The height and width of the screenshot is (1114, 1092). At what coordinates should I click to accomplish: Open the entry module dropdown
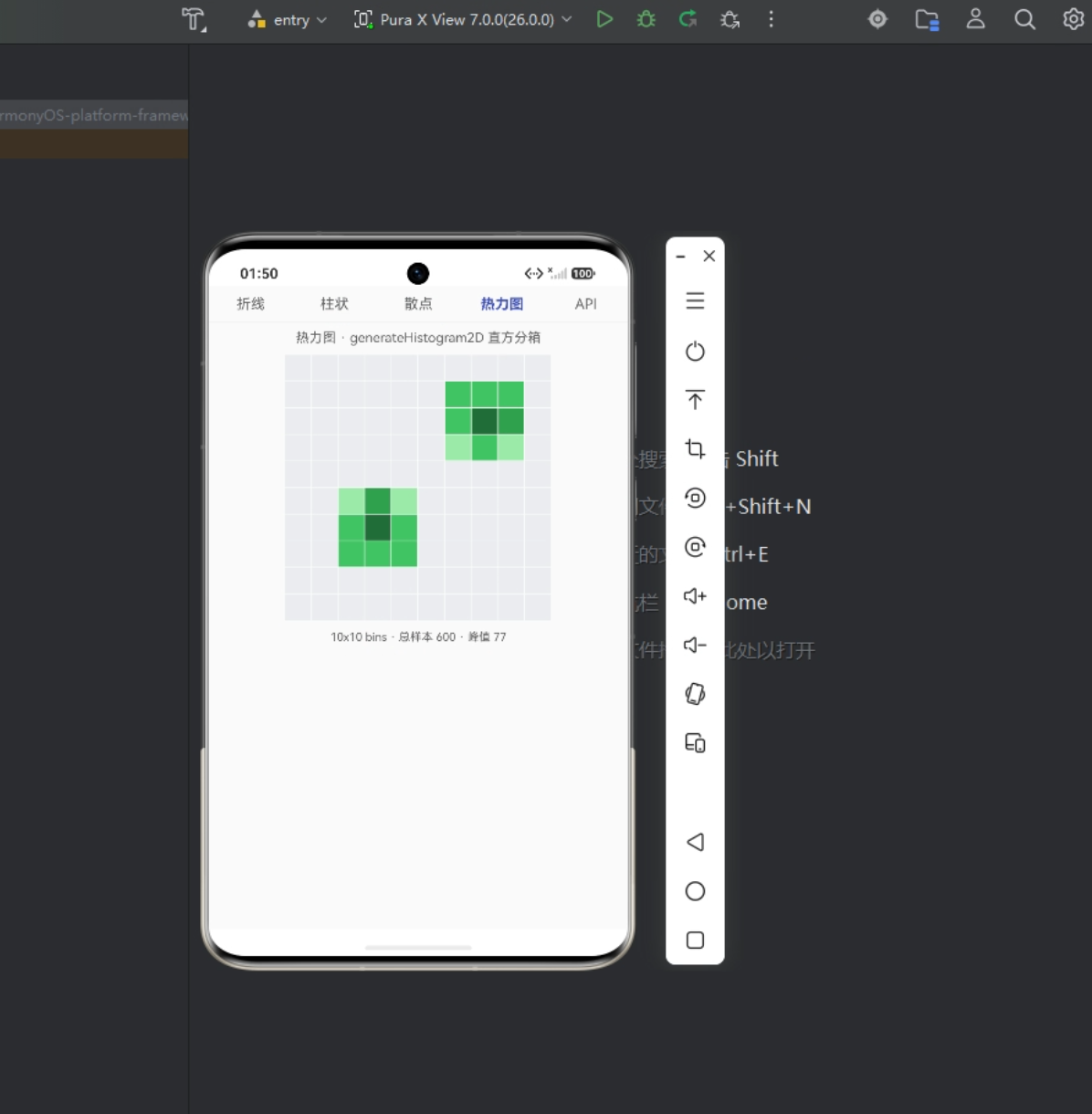click(x=288, y=19)
